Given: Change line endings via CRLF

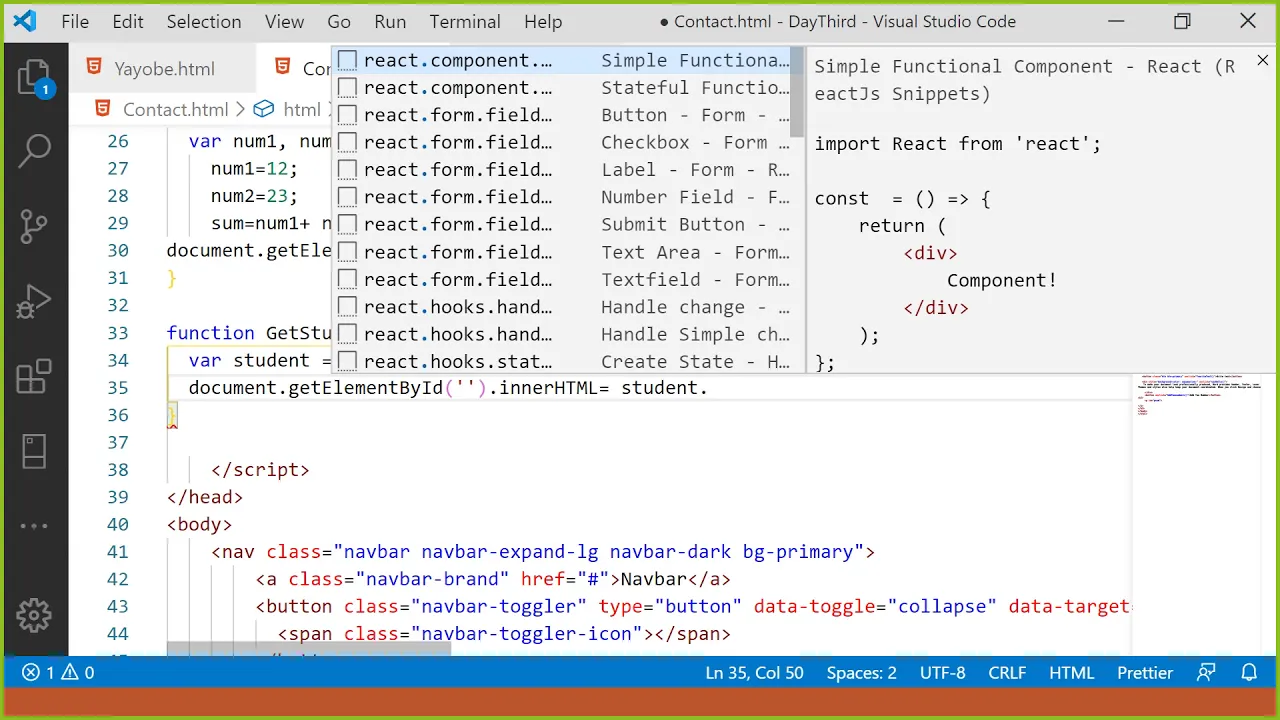Looking at the screenshot, I should pyautogui.click(x=1007, y=673).
